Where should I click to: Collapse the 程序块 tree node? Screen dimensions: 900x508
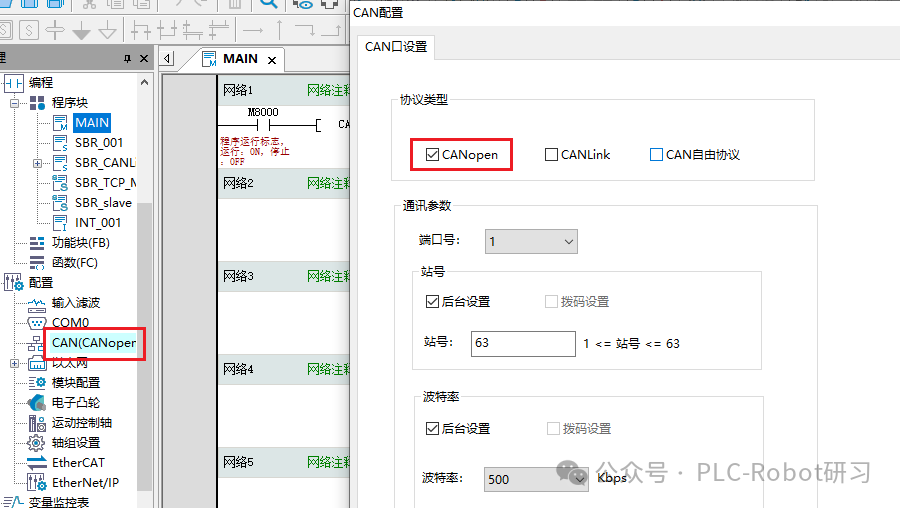pos(14,103)
